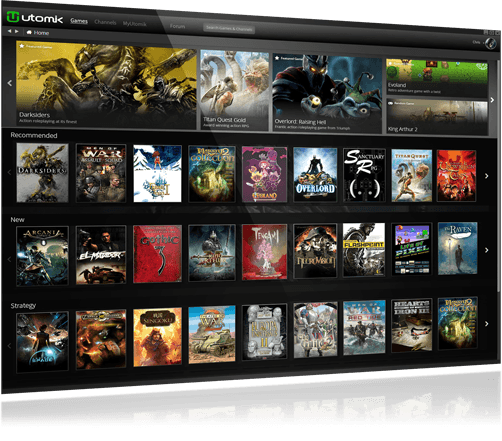Open the Evoland featured tile
Image resolution: width=502 pixels, height=441 pixels.
coord(437,78)
